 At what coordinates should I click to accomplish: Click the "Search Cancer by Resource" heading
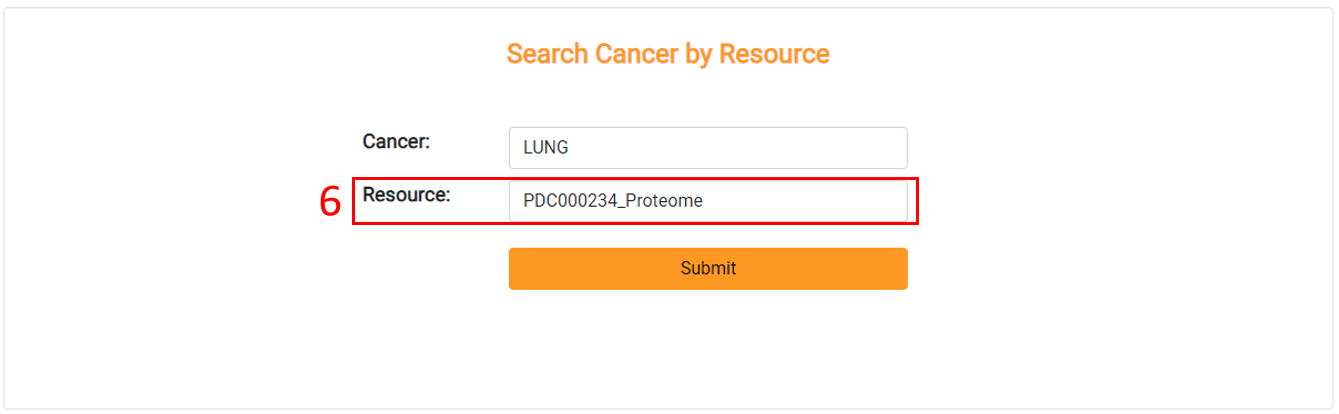(x=668, y=54)
